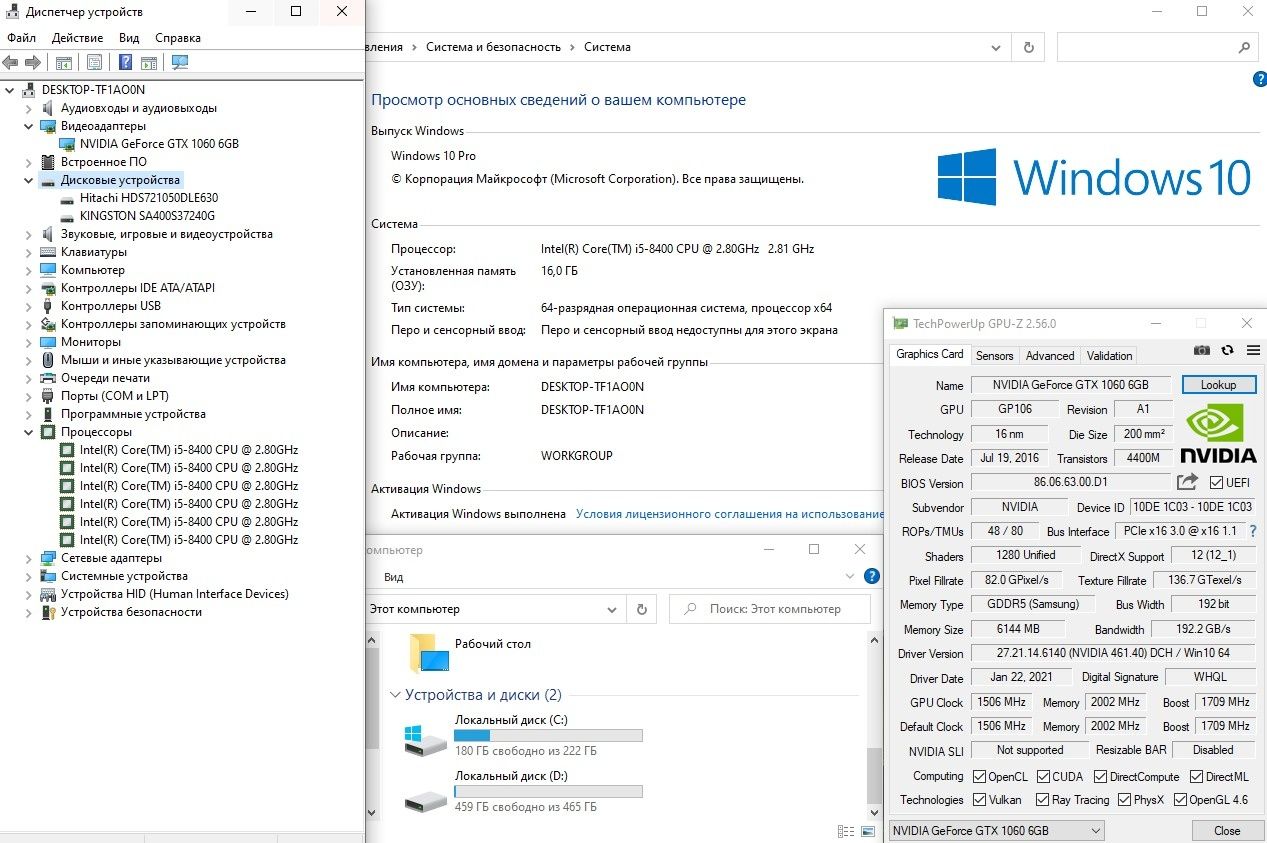The width and height of the screenshot is (1267, 843).
Task: Open the Действие menu
Action: [77, 38]
